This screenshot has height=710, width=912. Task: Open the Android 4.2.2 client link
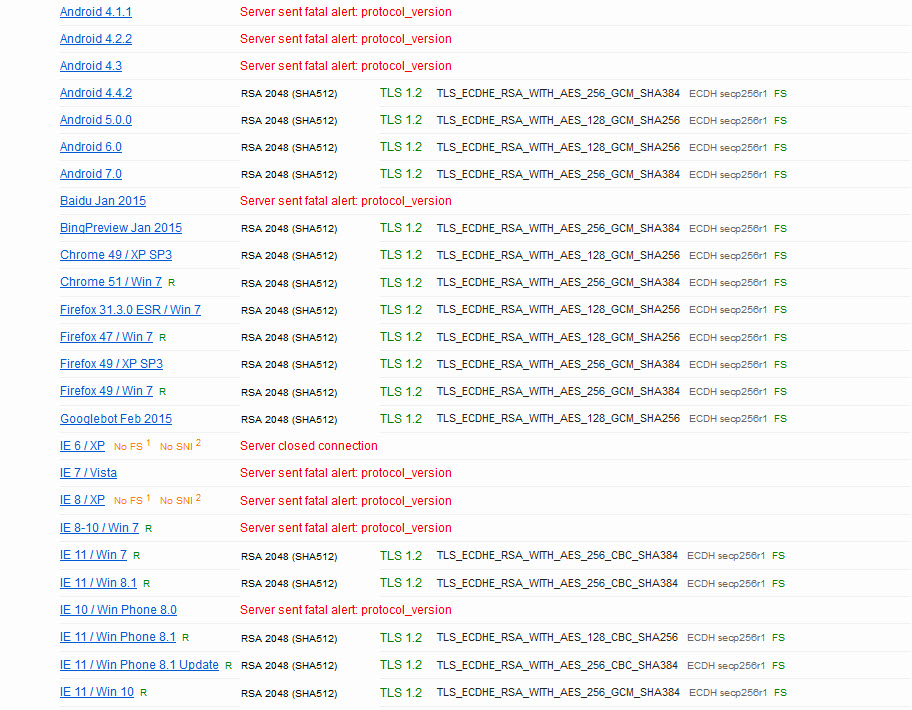click(96, 39)
